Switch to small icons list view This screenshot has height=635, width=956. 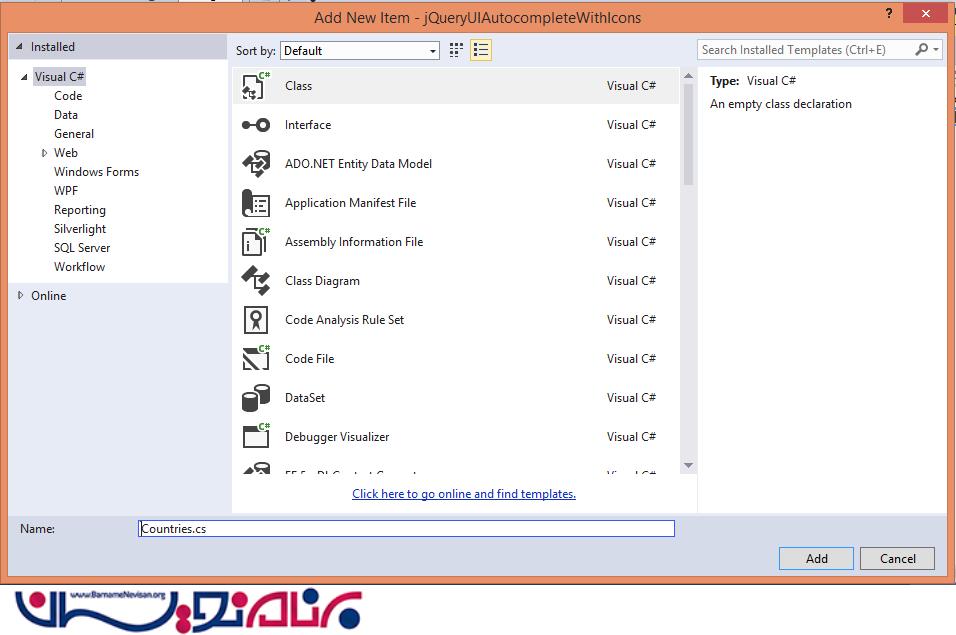[480, 50]
